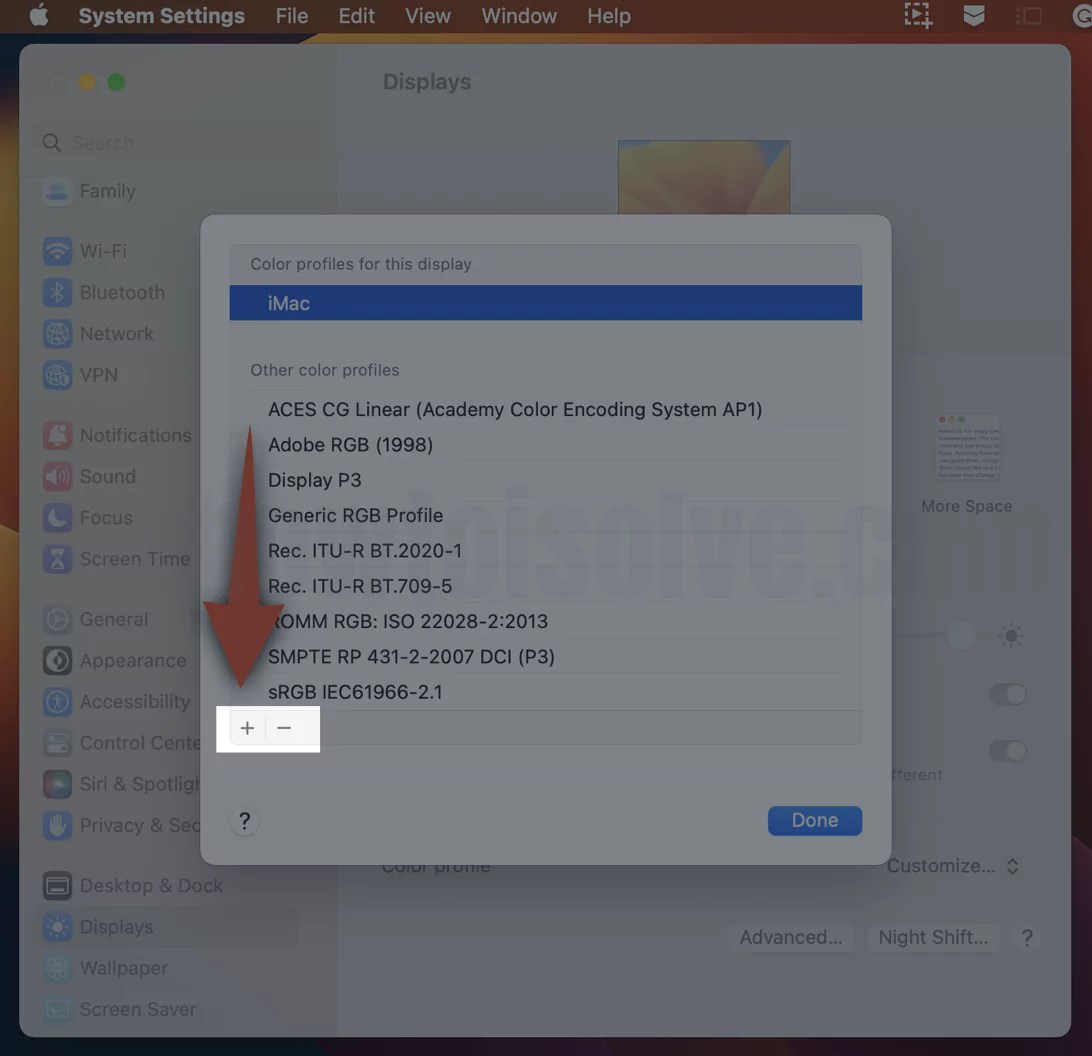This screenshot has height=1056, width=1092.
Task: Open Notifications settings
Action: 135,435
